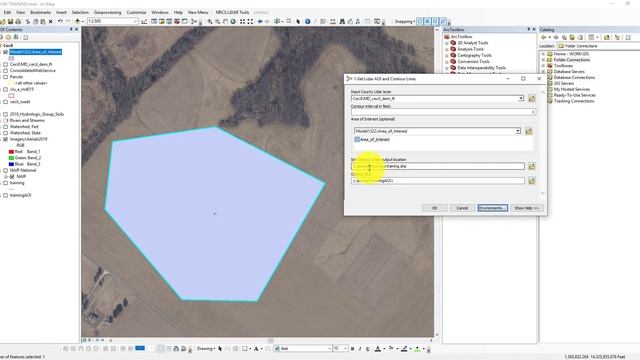
Task: Browse for Output AOI folder icon
Action: pyautogui.click(x=531, y=180)
